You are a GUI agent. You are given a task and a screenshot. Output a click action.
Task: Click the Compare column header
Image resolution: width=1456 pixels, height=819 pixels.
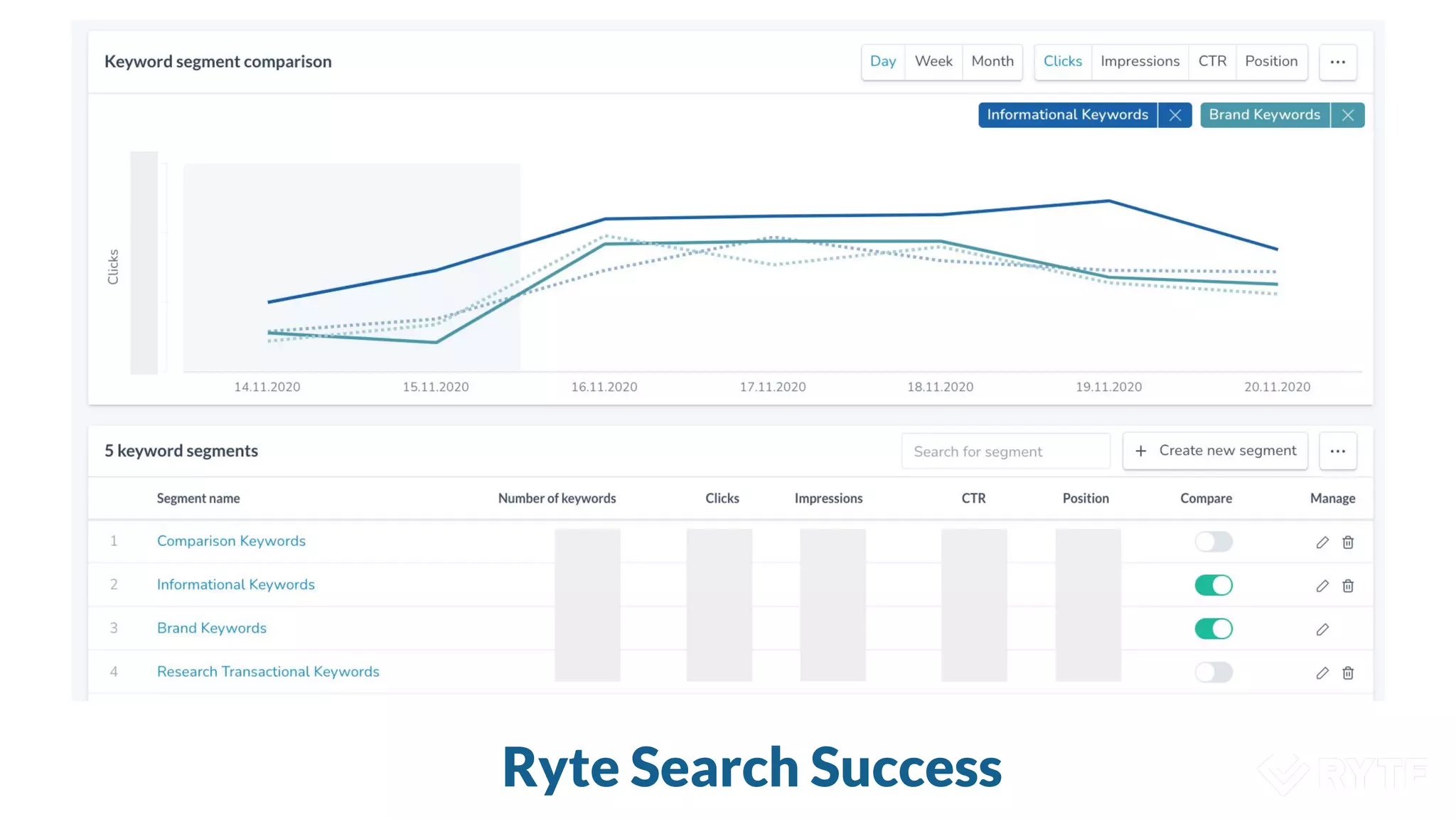coord(1206,498)
